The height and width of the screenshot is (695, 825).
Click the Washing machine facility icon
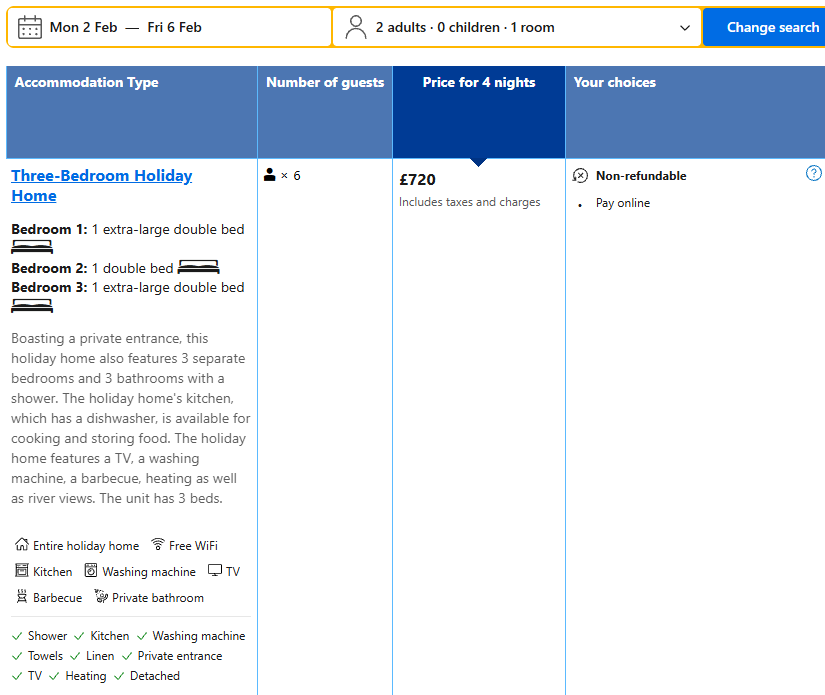(x=91, y=571)
